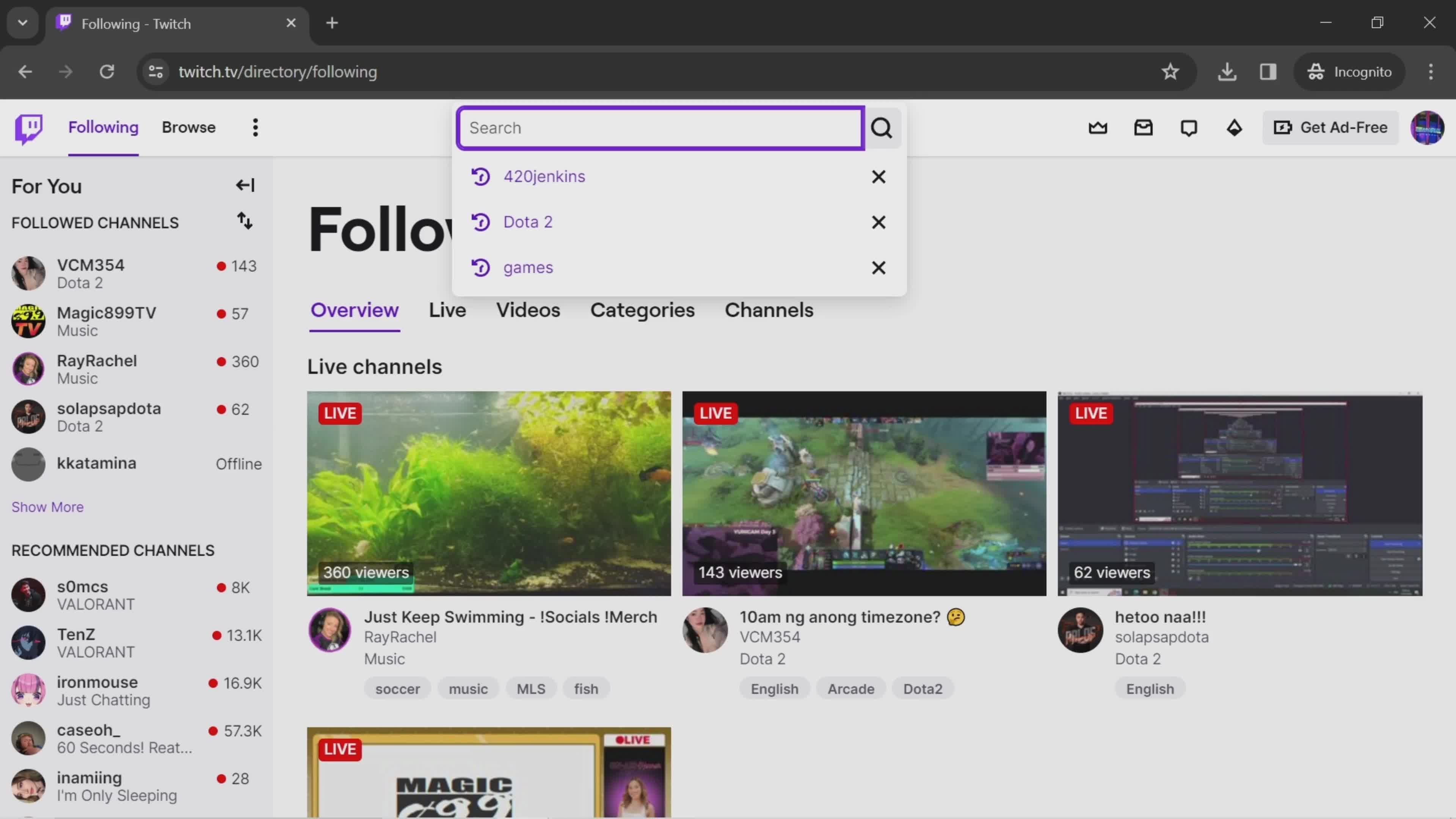
Task: View site information icon in address bar
Action: point(156,72)
